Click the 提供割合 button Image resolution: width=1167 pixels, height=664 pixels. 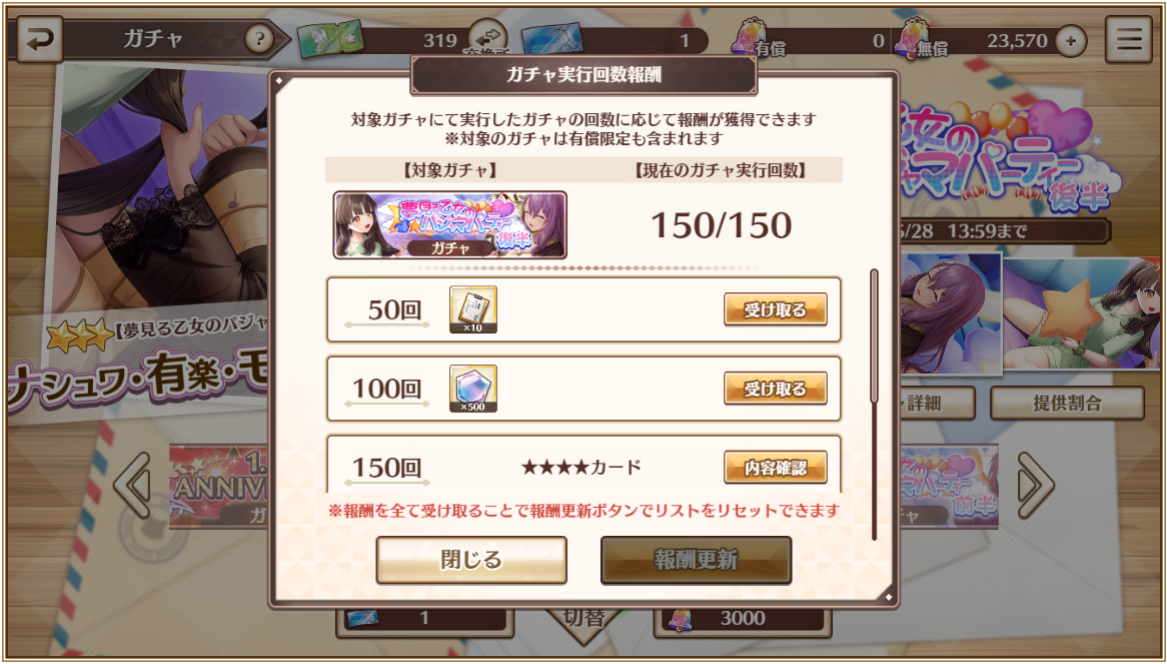coord(1067,403)
